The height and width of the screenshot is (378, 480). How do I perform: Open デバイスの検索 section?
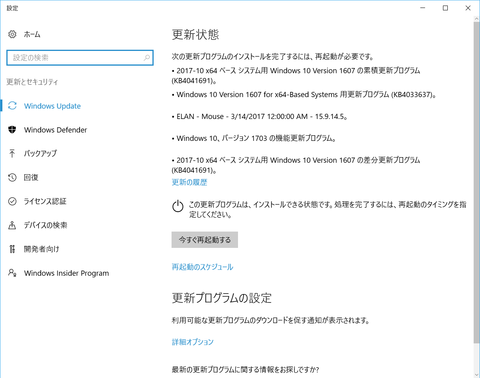coord(45,225)
